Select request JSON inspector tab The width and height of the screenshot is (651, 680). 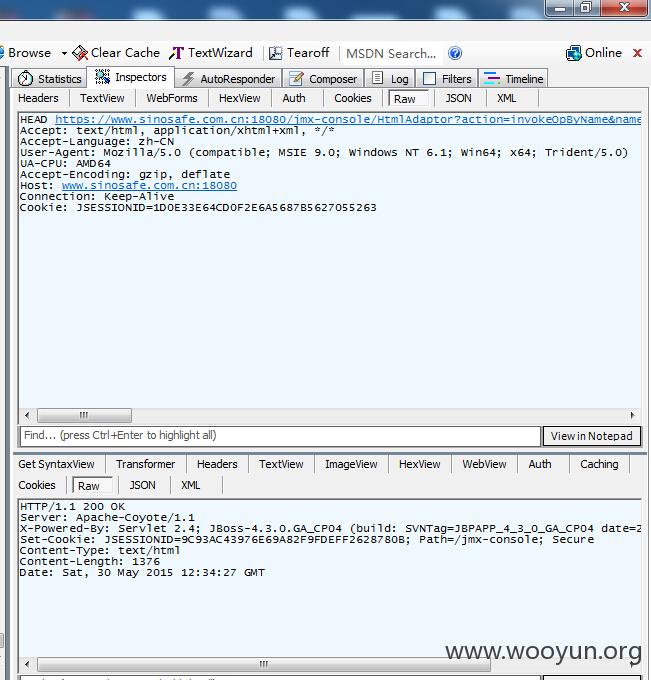[458, 98]
